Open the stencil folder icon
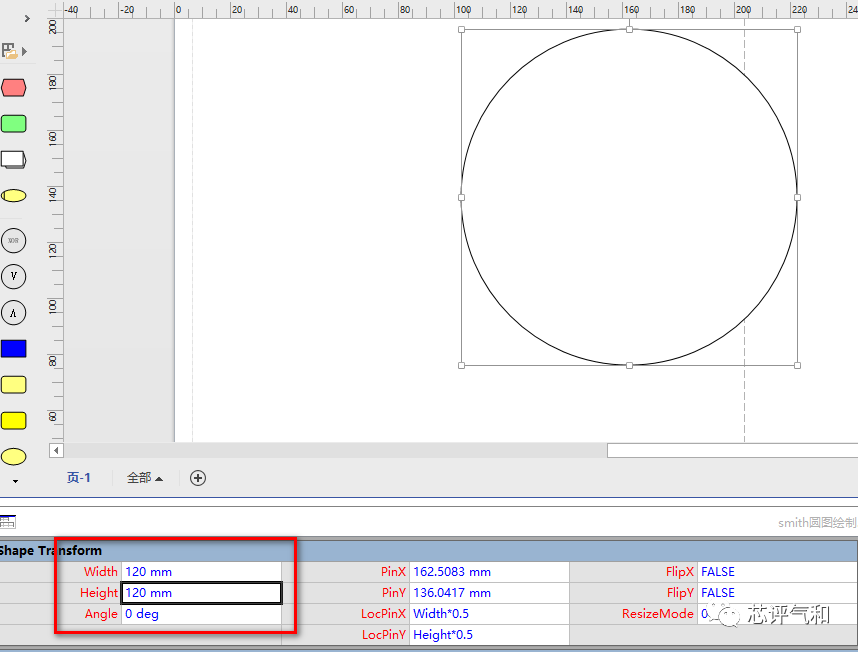 pos(9,51)
